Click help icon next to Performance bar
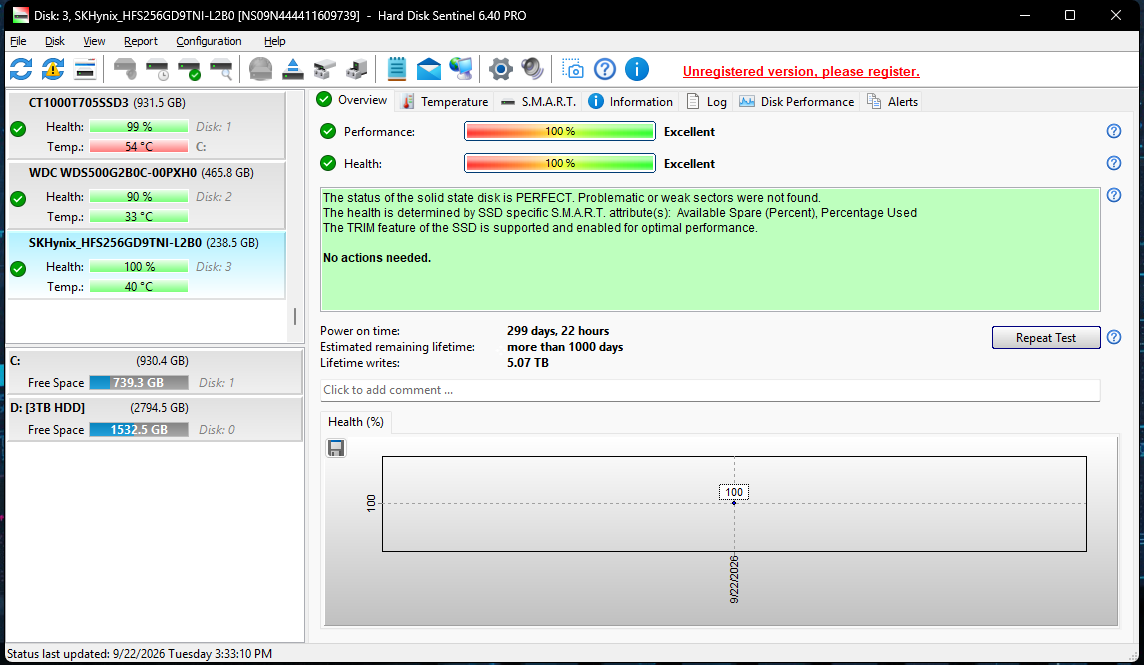Viewport: 1144px width, 665px height. coord(1113,131)
